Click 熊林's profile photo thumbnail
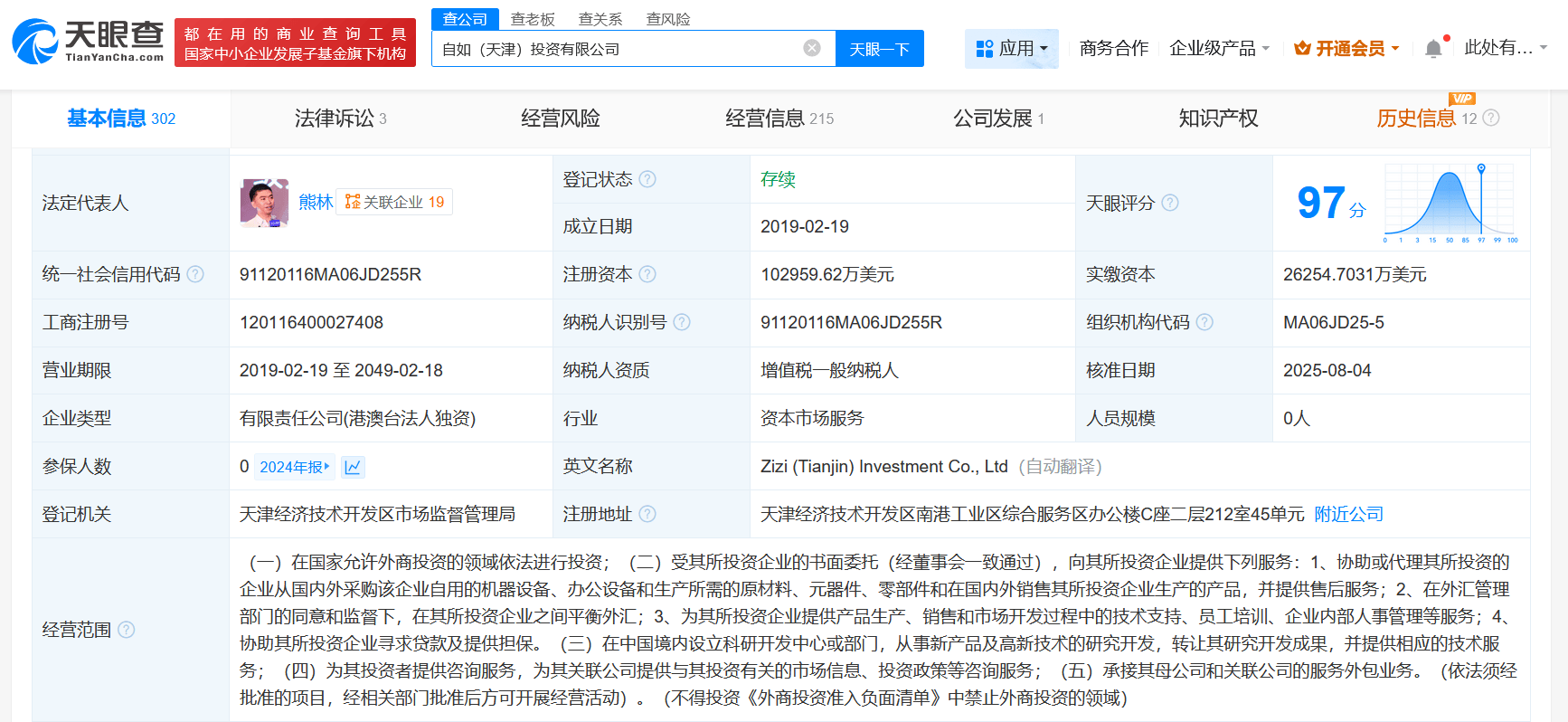This screenshot has height=722, width=1568. [x=264, y=203]
